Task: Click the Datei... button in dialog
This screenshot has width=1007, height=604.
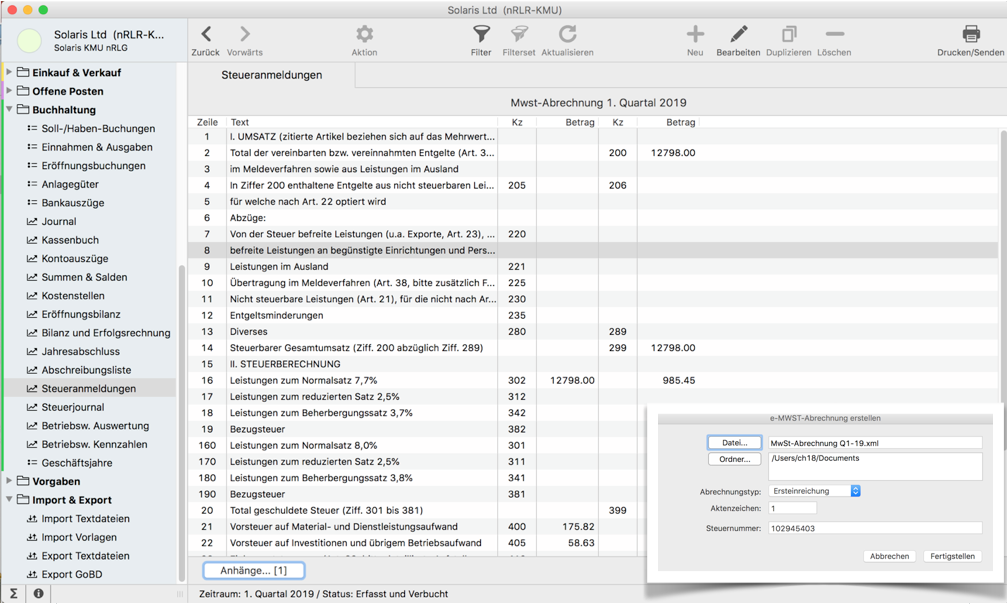Action: (x=734, y=443)
